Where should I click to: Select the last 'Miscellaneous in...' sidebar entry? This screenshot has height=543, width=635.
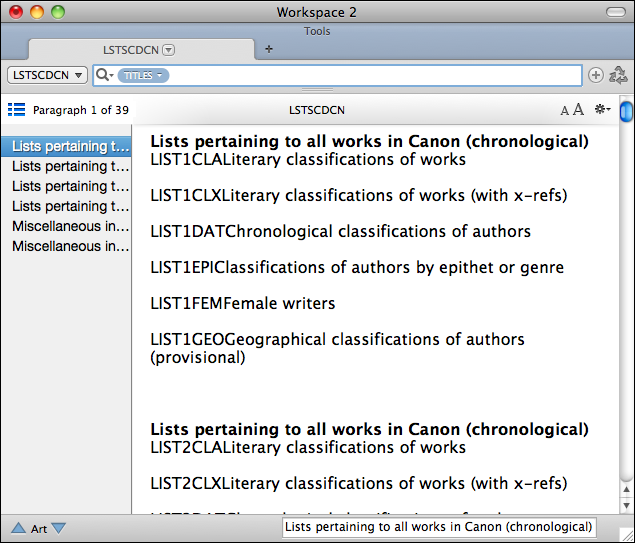point(70,246)
